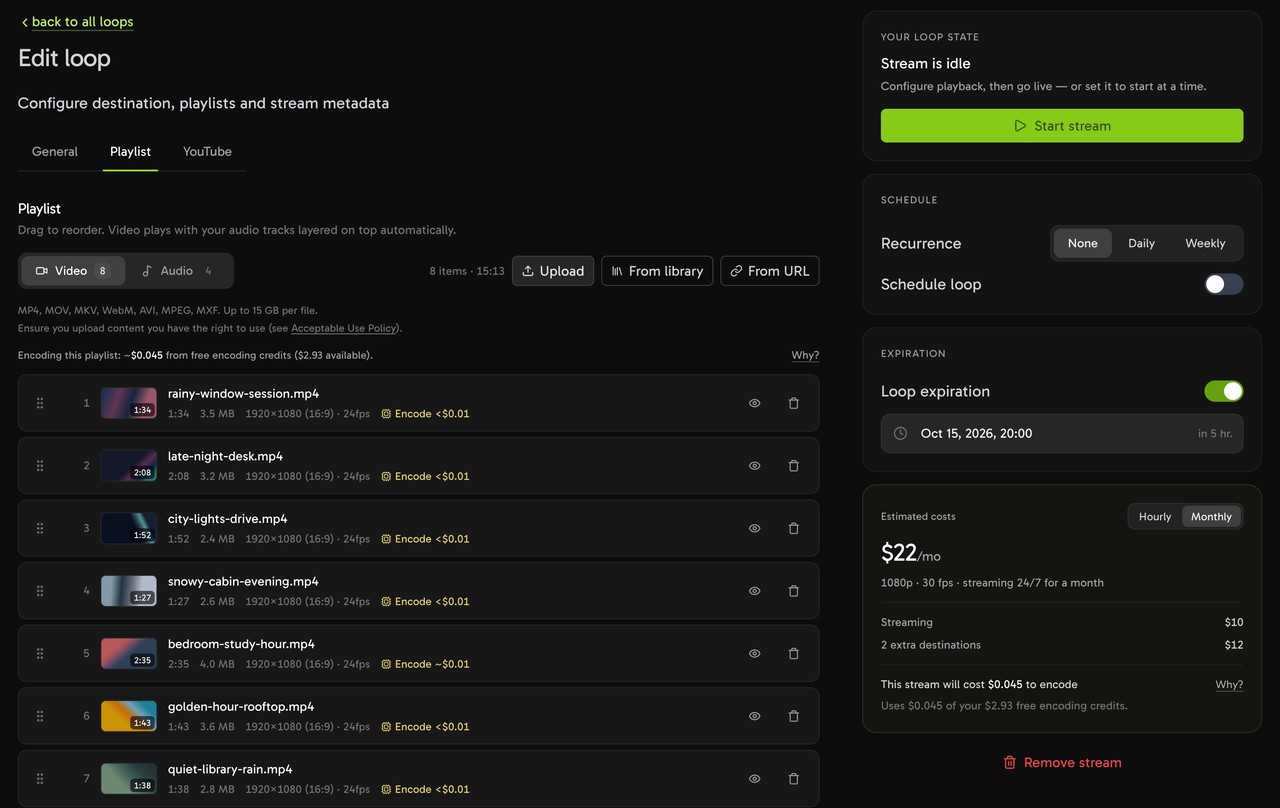The image size is (1280, 808).
Task: Show the Audio tracks list
Action: 177,271
